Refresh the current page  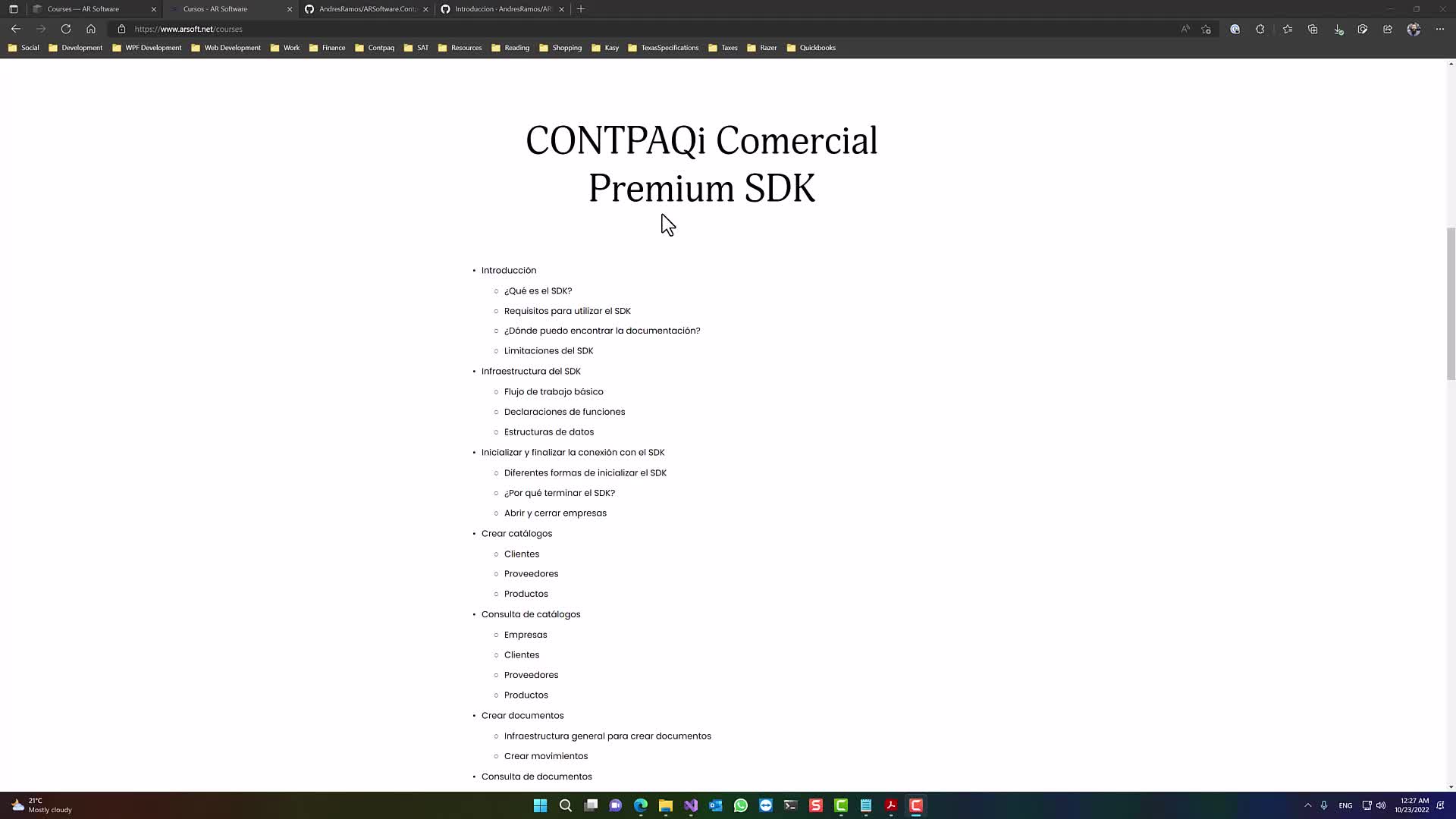click(x=66, y=29)
